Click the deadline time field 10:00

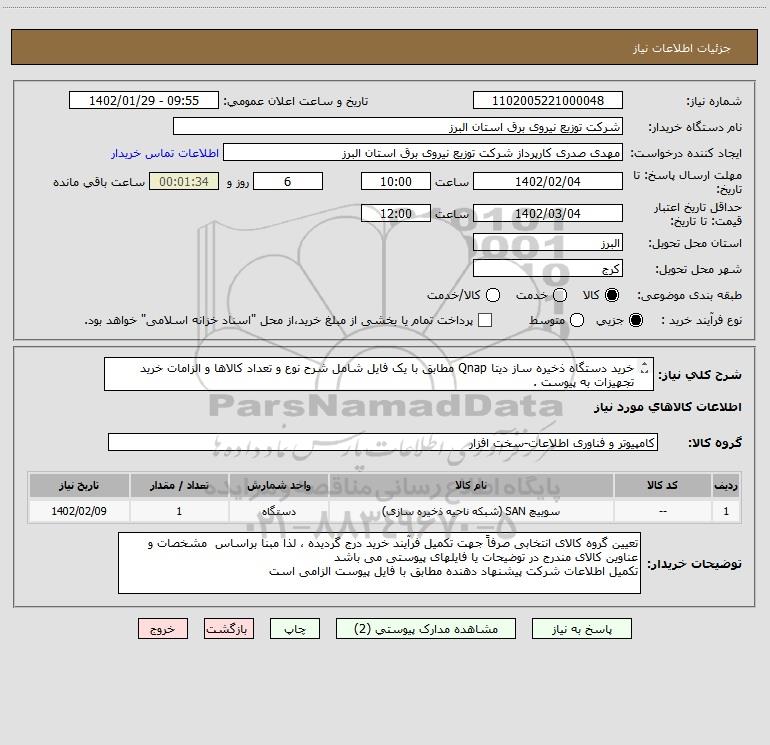coord(396,181)
